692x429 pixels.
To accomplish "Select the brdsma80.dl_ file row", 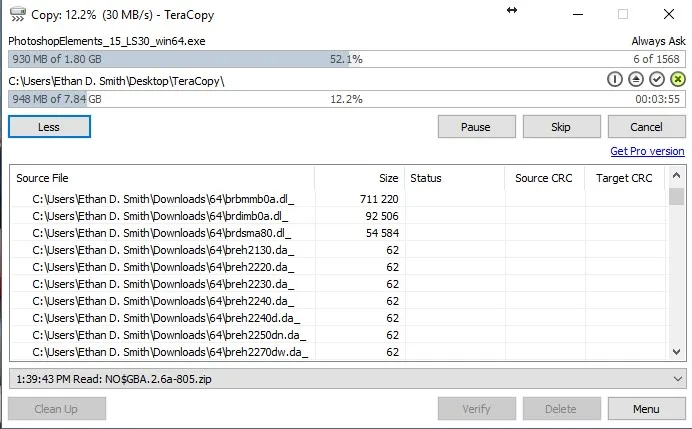I will pos(338,233).
